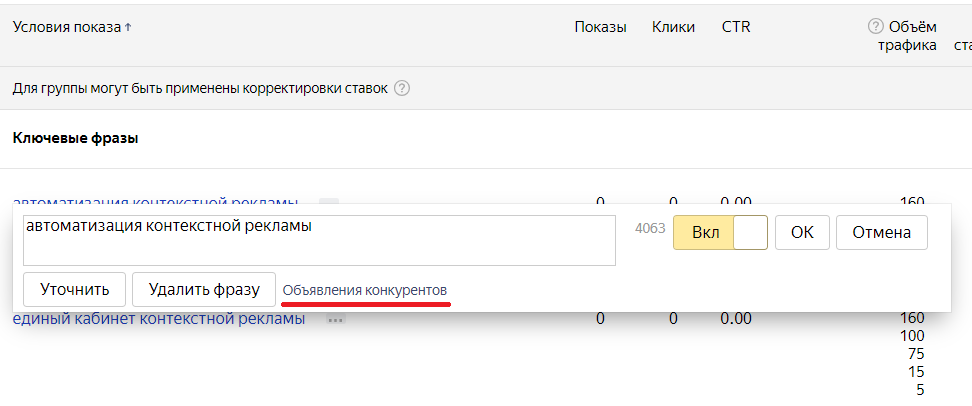Click sort arrow beside Условия показа
The width and height of the screenshot is (972, 406).
pyautogui.click(x=129, y=27)
